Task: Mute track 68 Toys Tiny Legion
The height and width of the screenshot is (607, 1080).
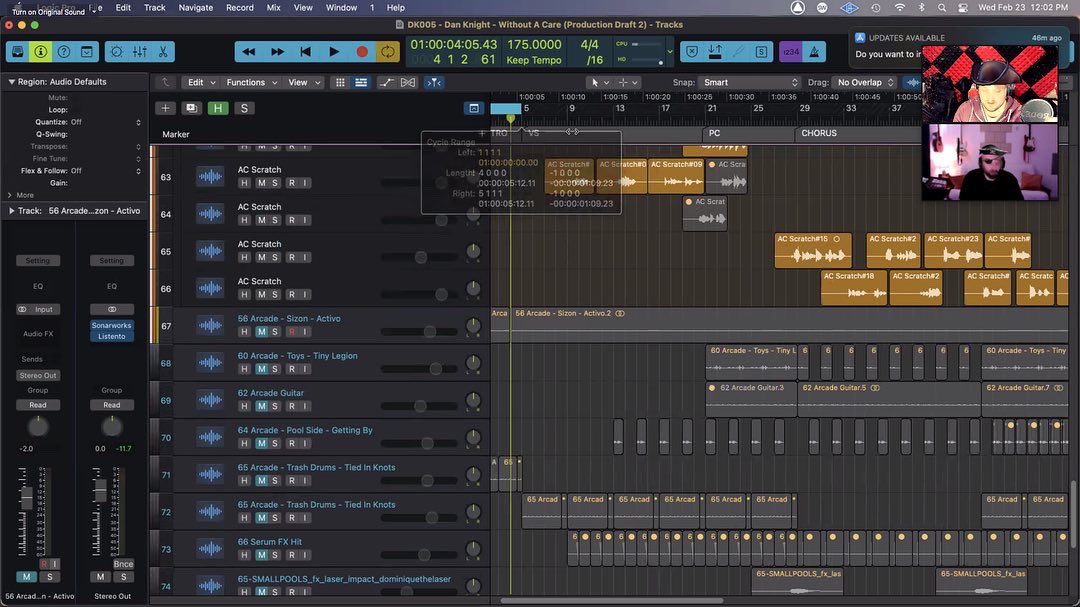Action: click(261, 369)
